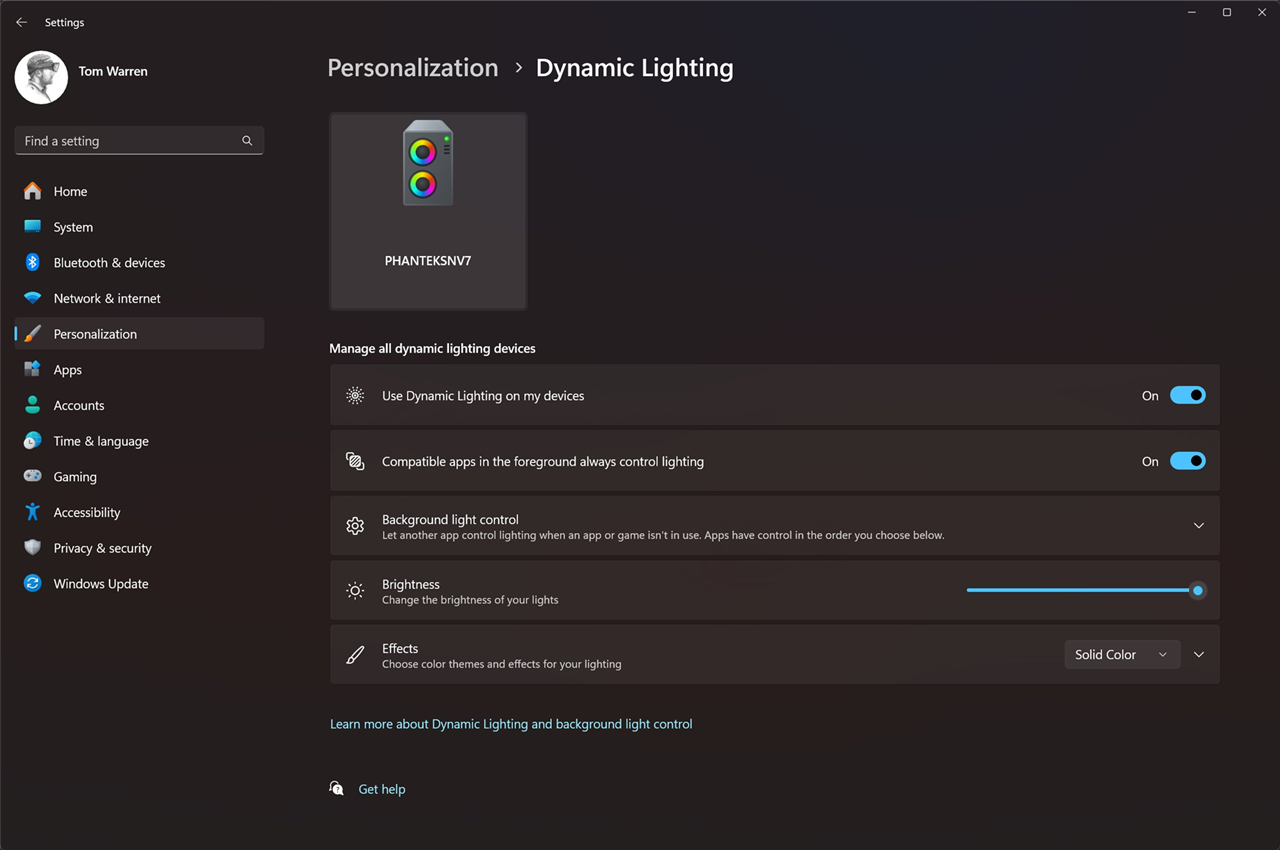Click the Dynamic Lighting sun icon
This screenshot has height=850, width=1280.
click(x=355, y=395)
